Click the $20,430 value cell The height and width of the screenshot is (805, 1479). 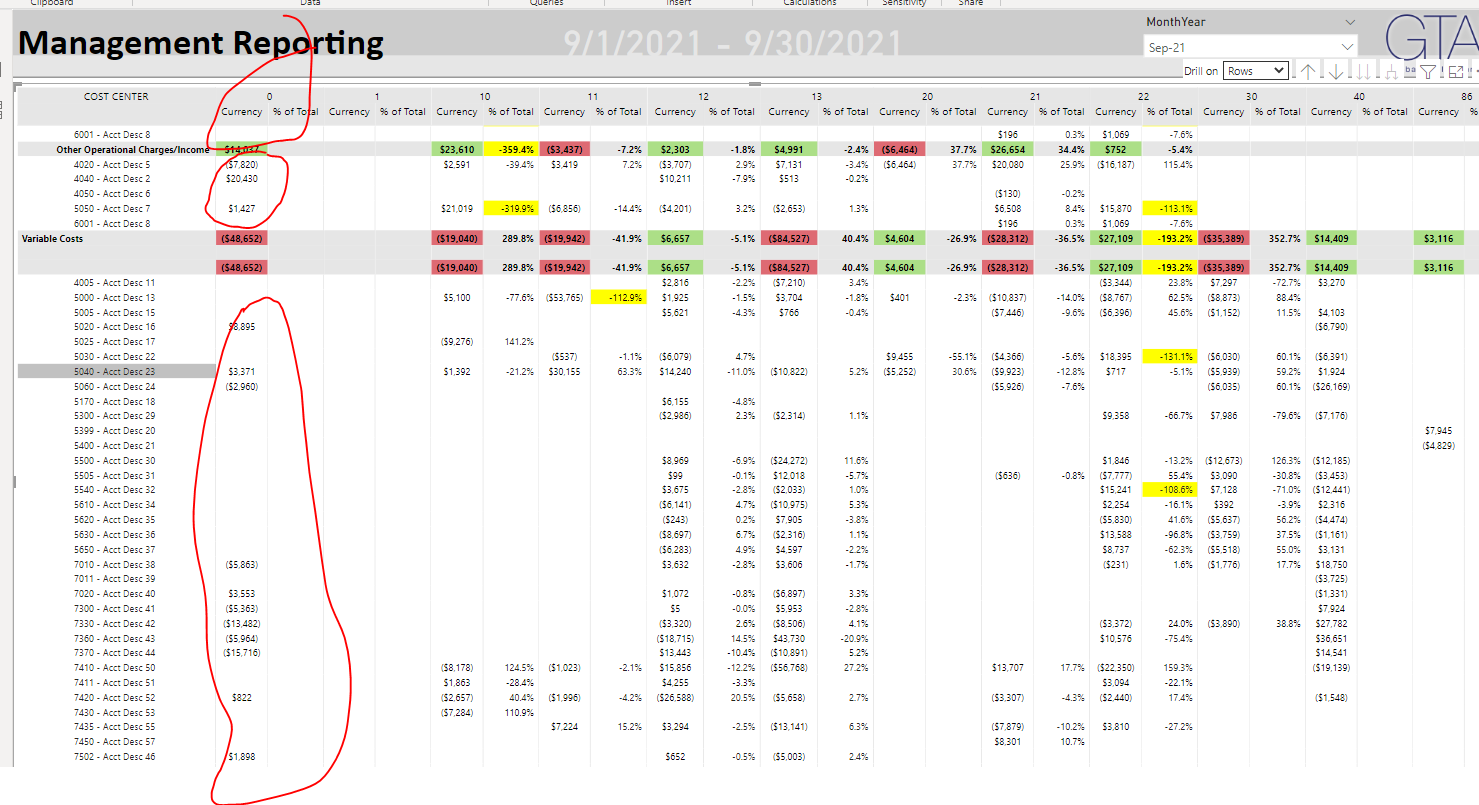[243, 179]
